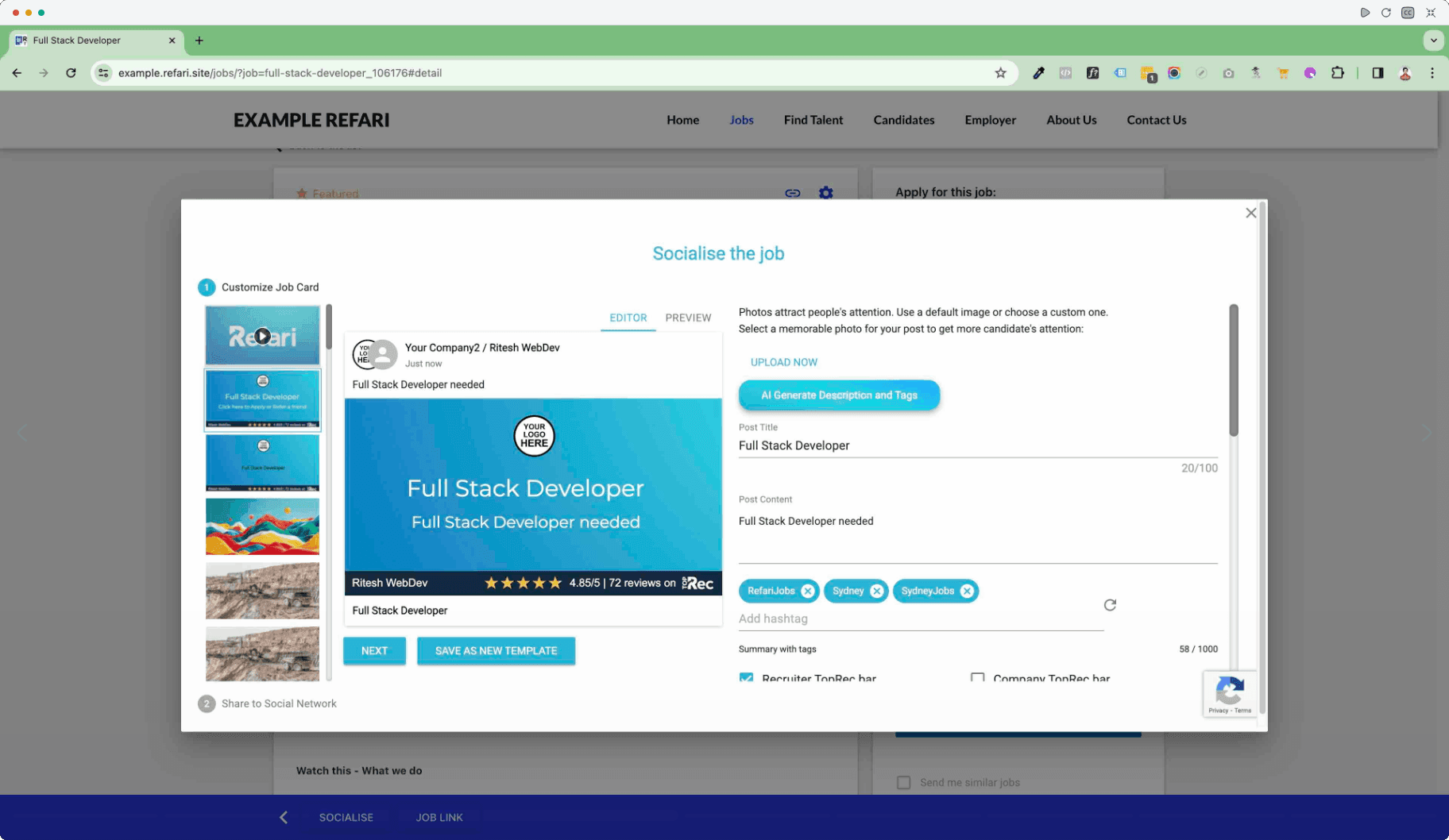1449x840 pixels.
Task: Open Candidates navigation link
Action: point(903,120)
